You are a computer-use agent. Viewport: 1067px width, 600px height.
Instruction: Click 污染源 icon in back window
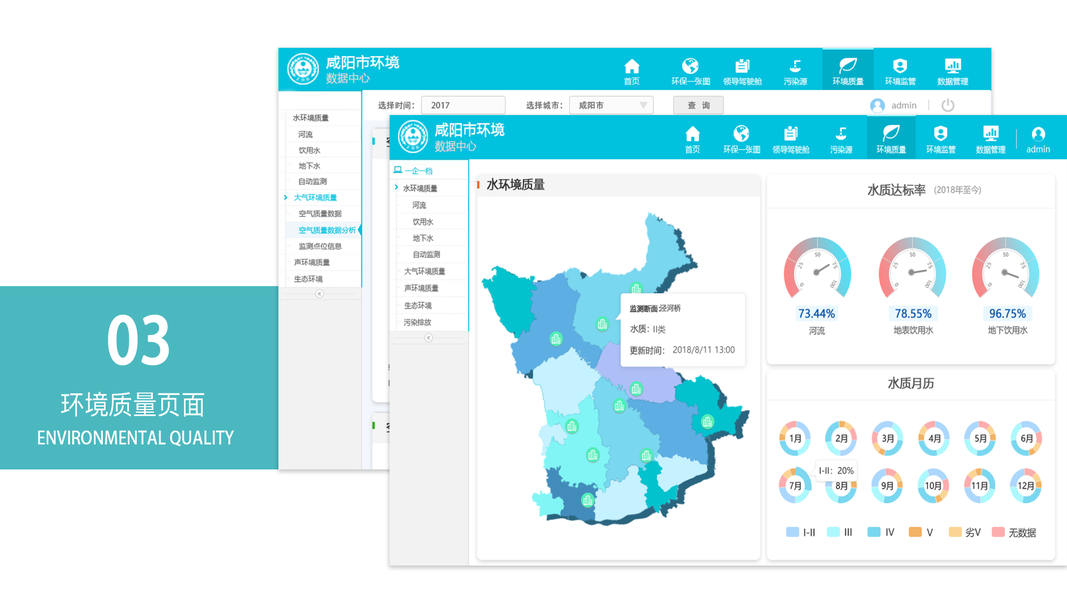pyautogui.click(x=795, y=66)
